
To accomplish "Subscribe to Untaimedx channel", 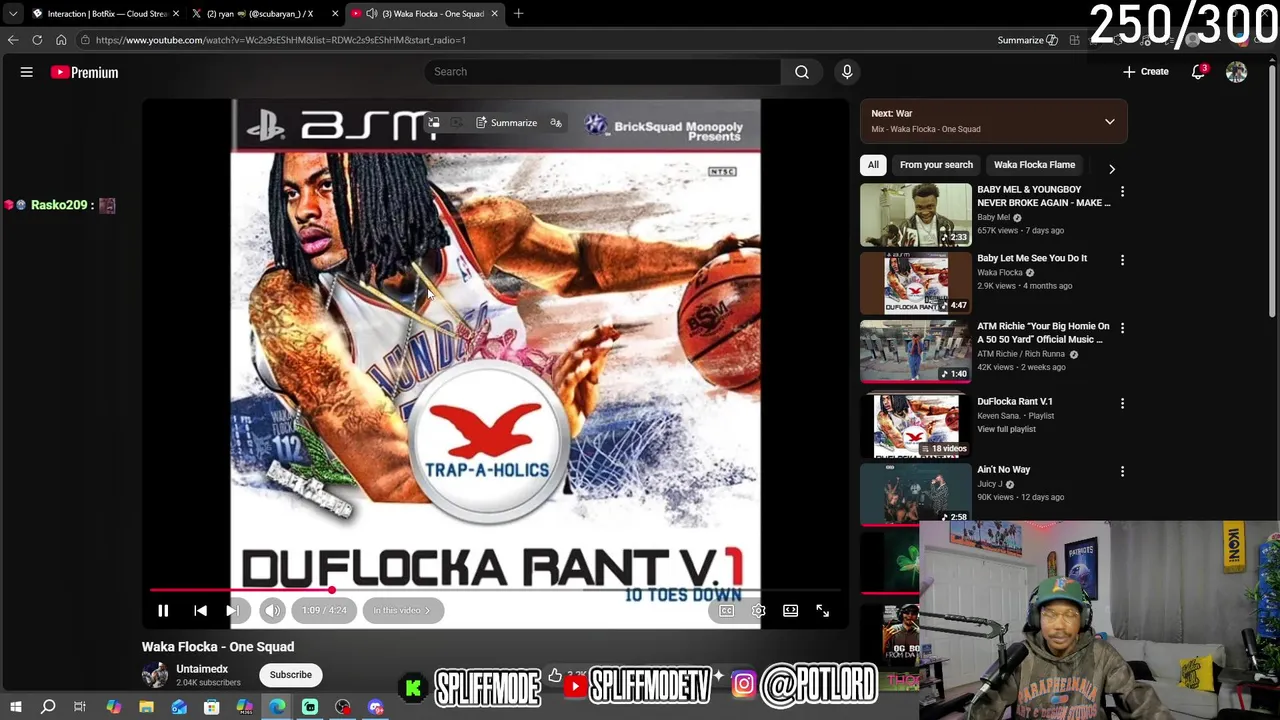I will tap(291, 675).
